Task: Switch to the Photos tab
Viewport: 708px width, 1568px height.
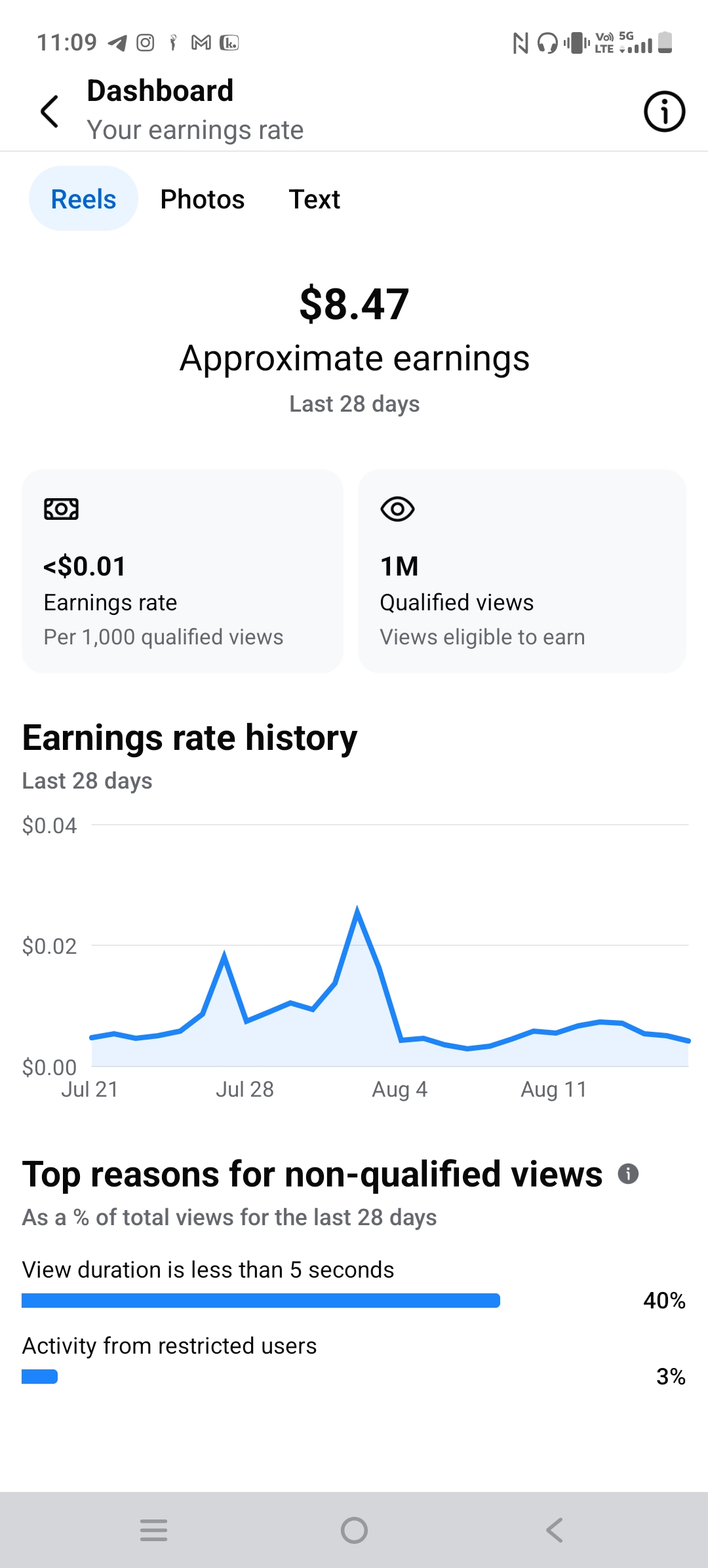Action: [x=203, y=199]
